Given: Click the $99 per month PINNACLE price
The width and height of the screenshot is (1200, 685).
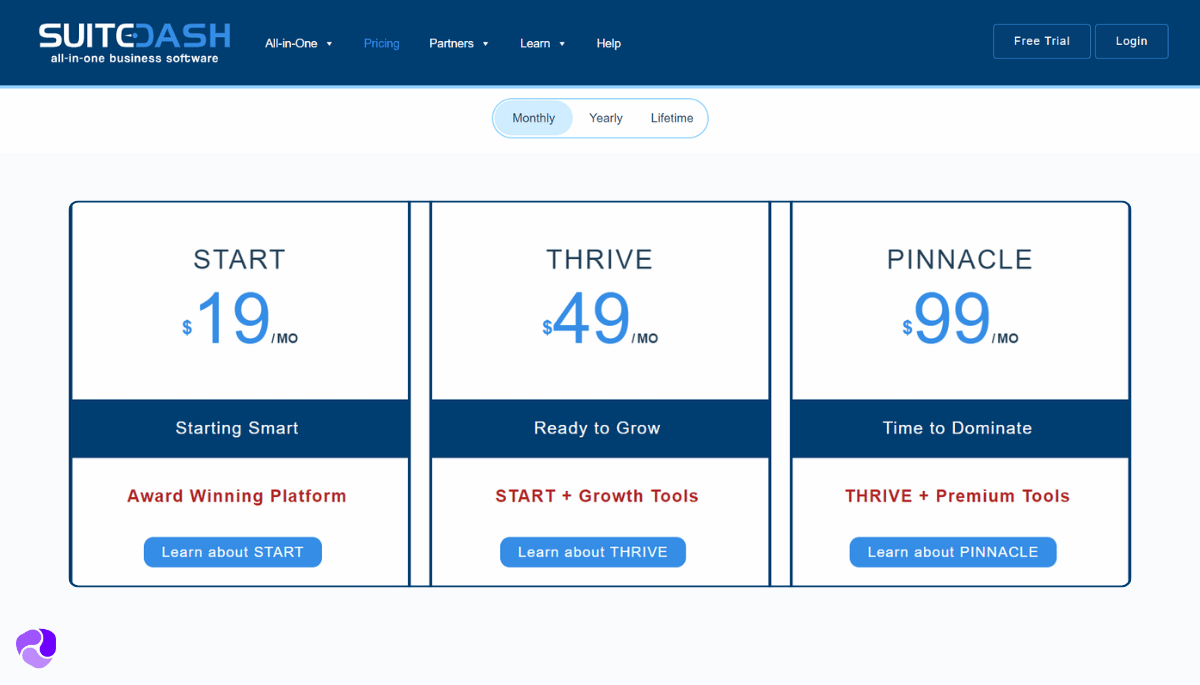Looking at the screenshot, I should [x=958, y=321].
